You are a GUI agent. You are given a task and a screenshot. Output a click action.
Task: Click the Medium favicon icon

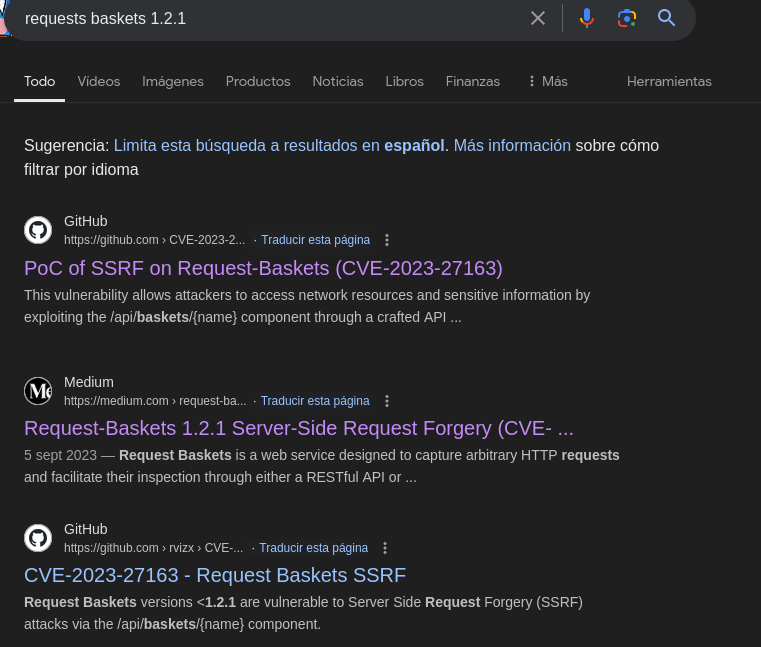(38, 391)
